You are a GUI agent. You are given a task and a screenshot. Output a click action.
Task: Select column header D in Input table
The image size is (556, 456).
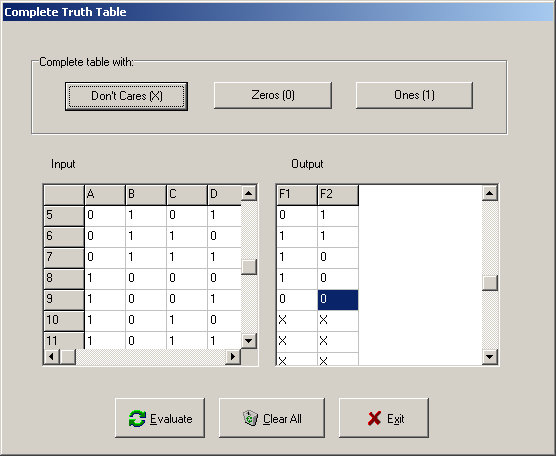[x=224, y=195]
